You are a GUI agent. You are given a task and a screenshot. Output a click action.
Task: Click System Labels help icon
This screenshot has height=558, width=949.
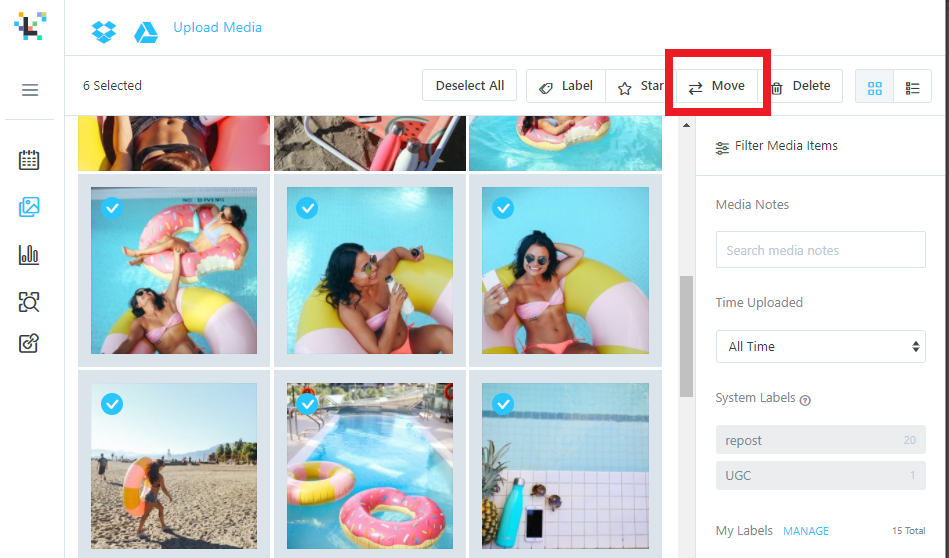point(805,400)
